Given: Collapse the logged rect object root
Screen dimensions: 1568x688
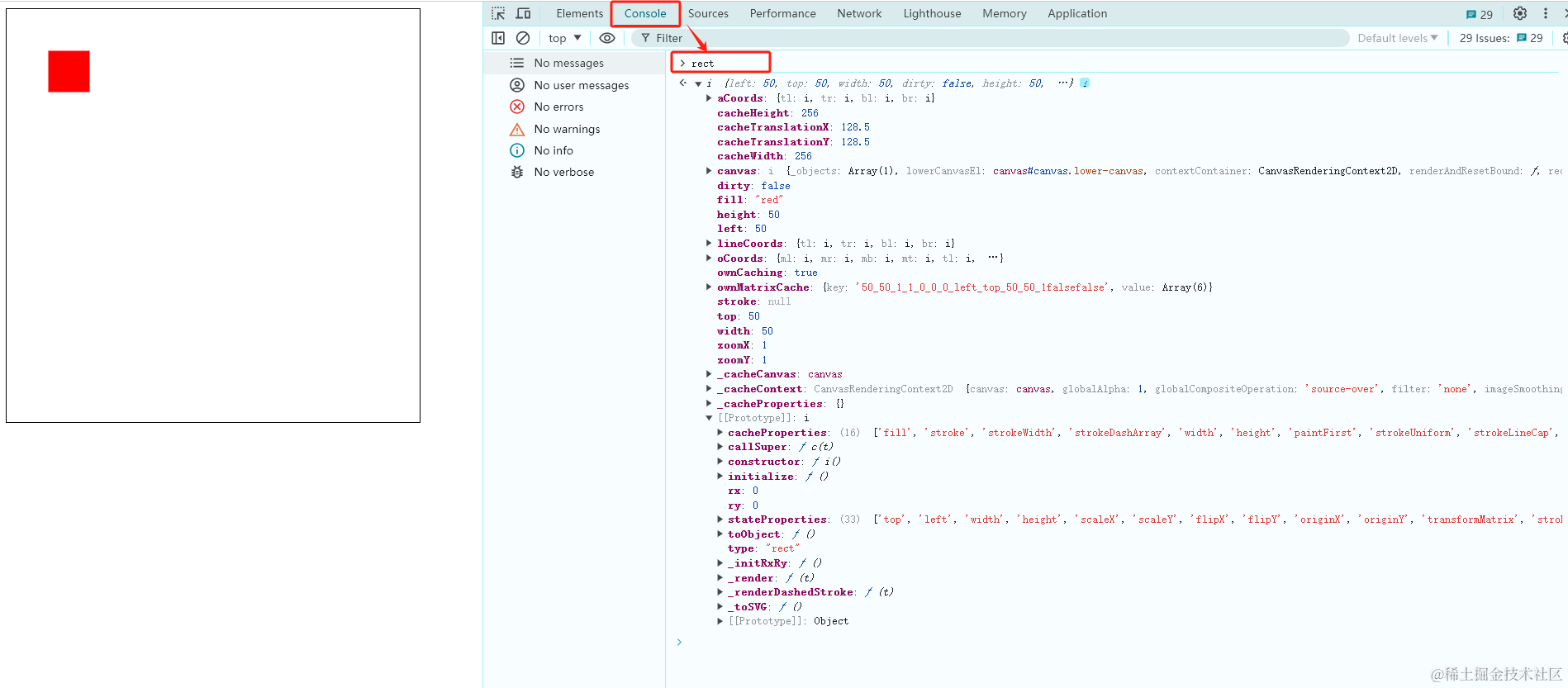Looking at the screenshot, I should pyautogui.click(x=698, y=83).
